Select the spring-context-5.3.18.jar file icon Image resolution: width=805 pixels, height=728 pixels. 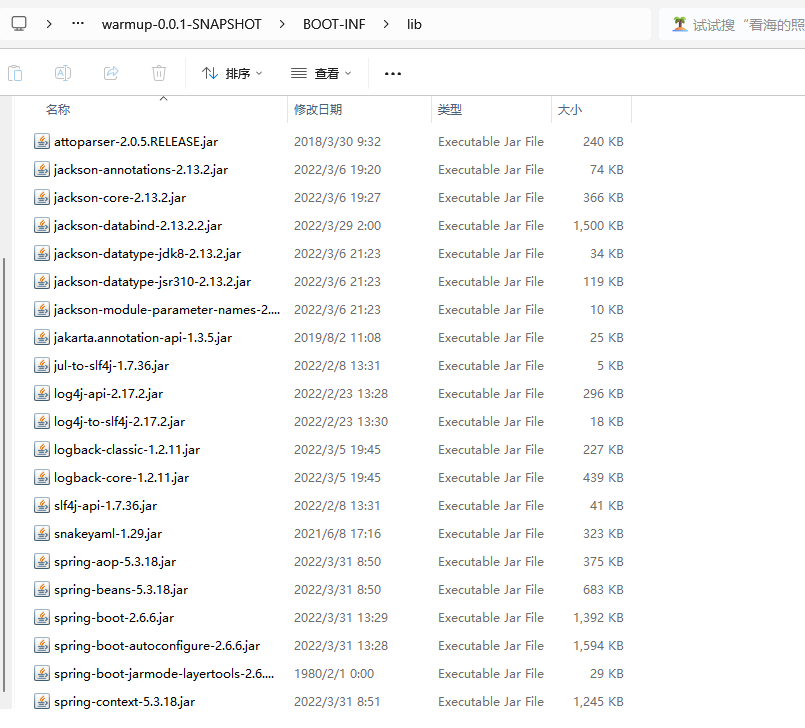point(42,701)
